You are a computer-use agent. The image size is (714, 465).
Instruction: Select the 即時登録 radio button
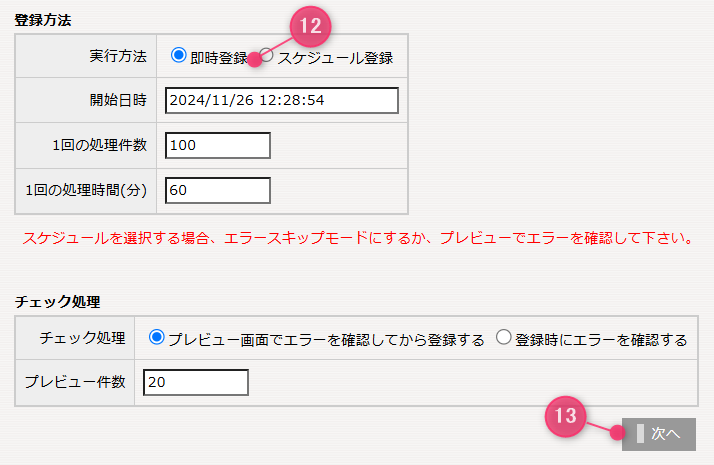point(179,56)
